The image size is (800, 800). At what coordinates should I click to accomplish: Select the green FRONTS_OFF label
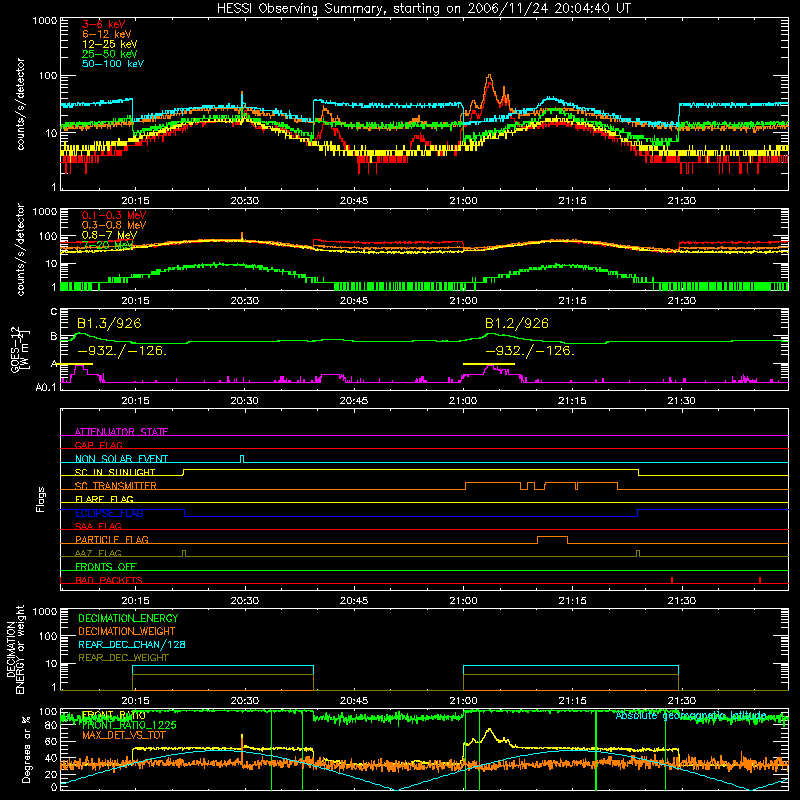[106, 566]
